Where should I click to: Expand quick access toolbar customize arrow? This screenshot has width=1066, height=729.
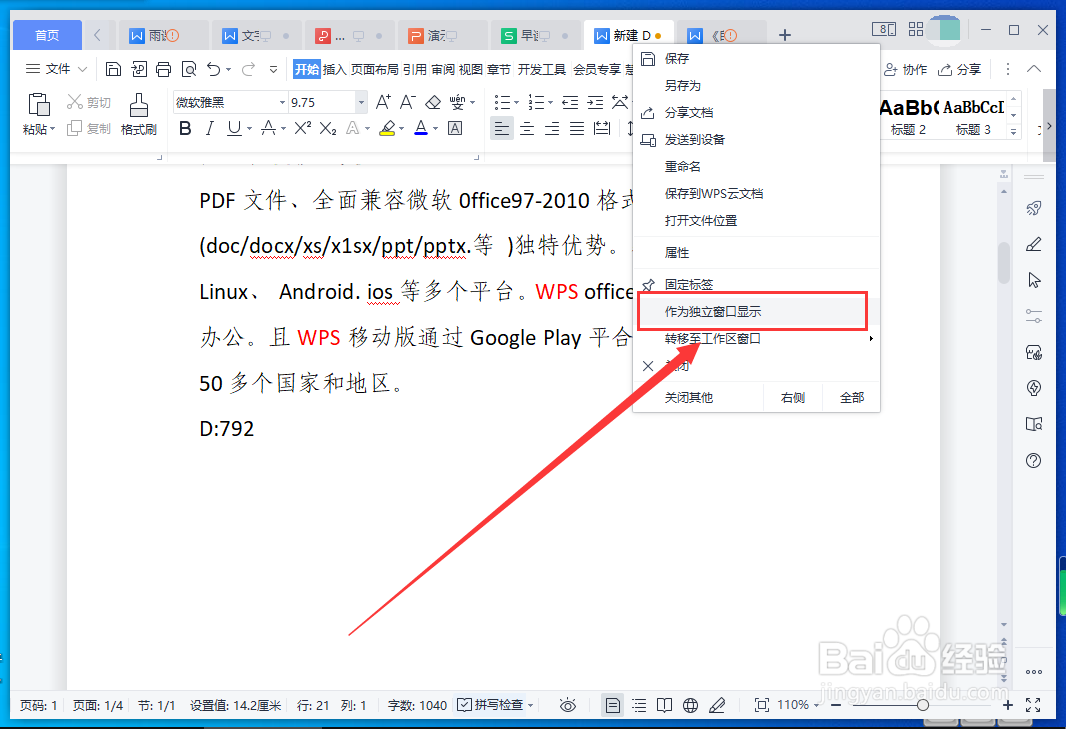[x=273, y=69]
